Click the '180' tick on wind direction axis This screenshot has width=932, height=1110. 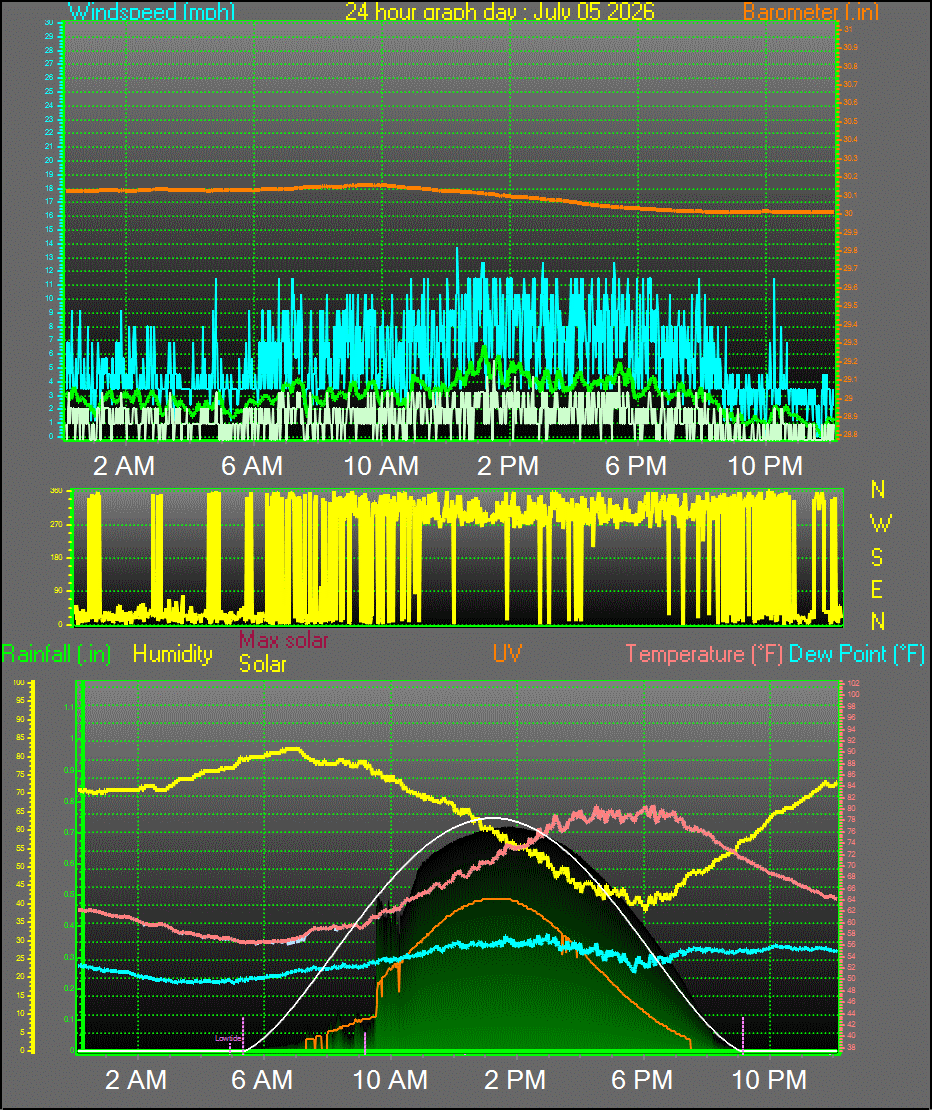point(56,558)
